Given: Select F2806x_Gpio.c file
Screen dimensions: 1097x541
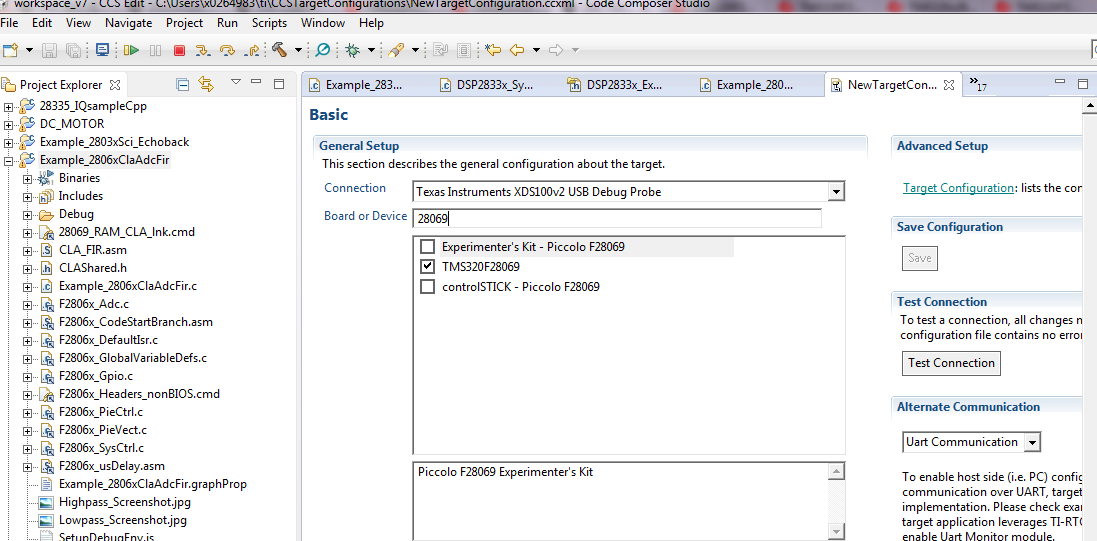Looking at the screenshot, I should (95, 376).
